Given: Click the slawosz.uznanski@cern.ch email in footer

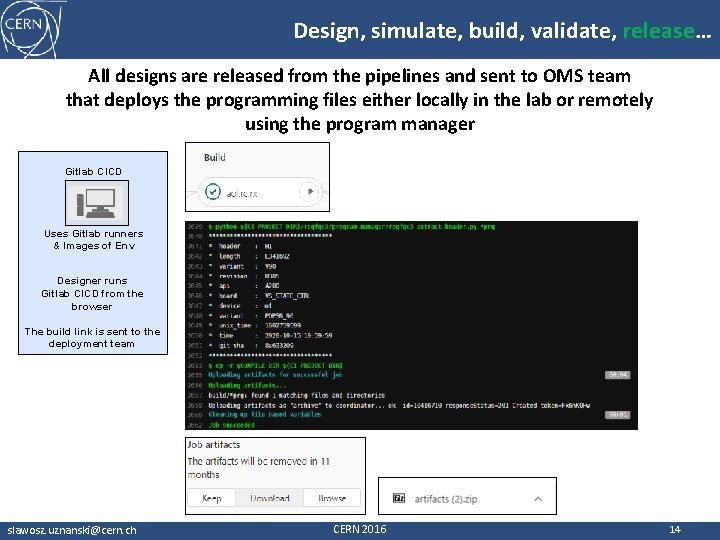Looking at the screenshot, I should pyautogui.click(x=72, y=530).
